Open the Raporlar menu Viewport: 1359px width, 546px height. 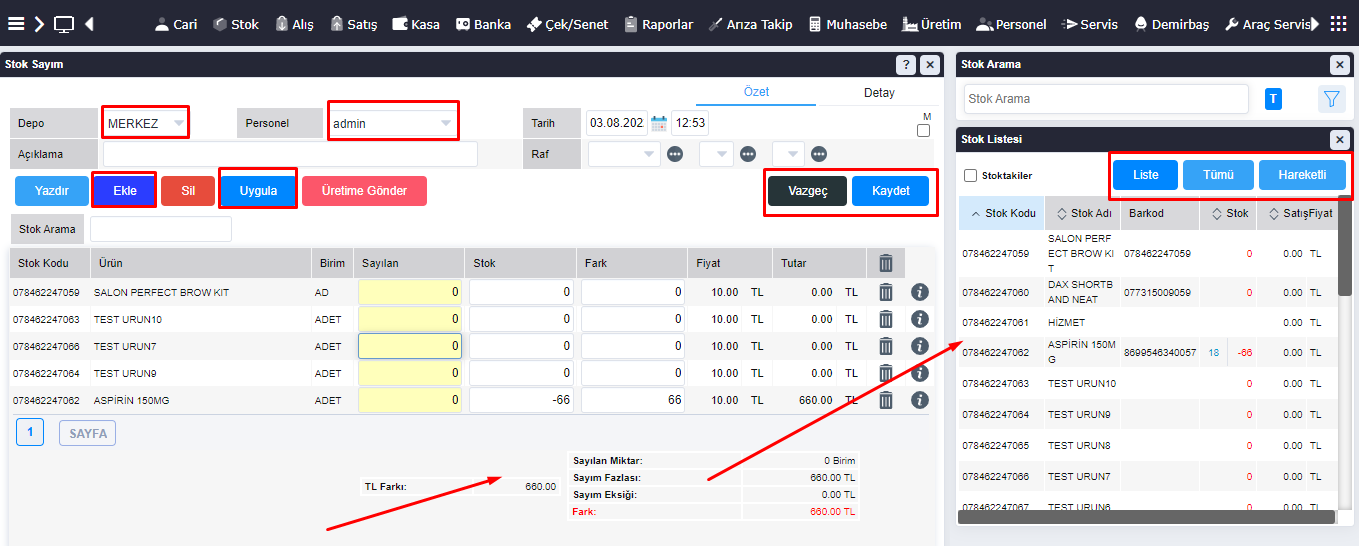[x=657, y=24]
